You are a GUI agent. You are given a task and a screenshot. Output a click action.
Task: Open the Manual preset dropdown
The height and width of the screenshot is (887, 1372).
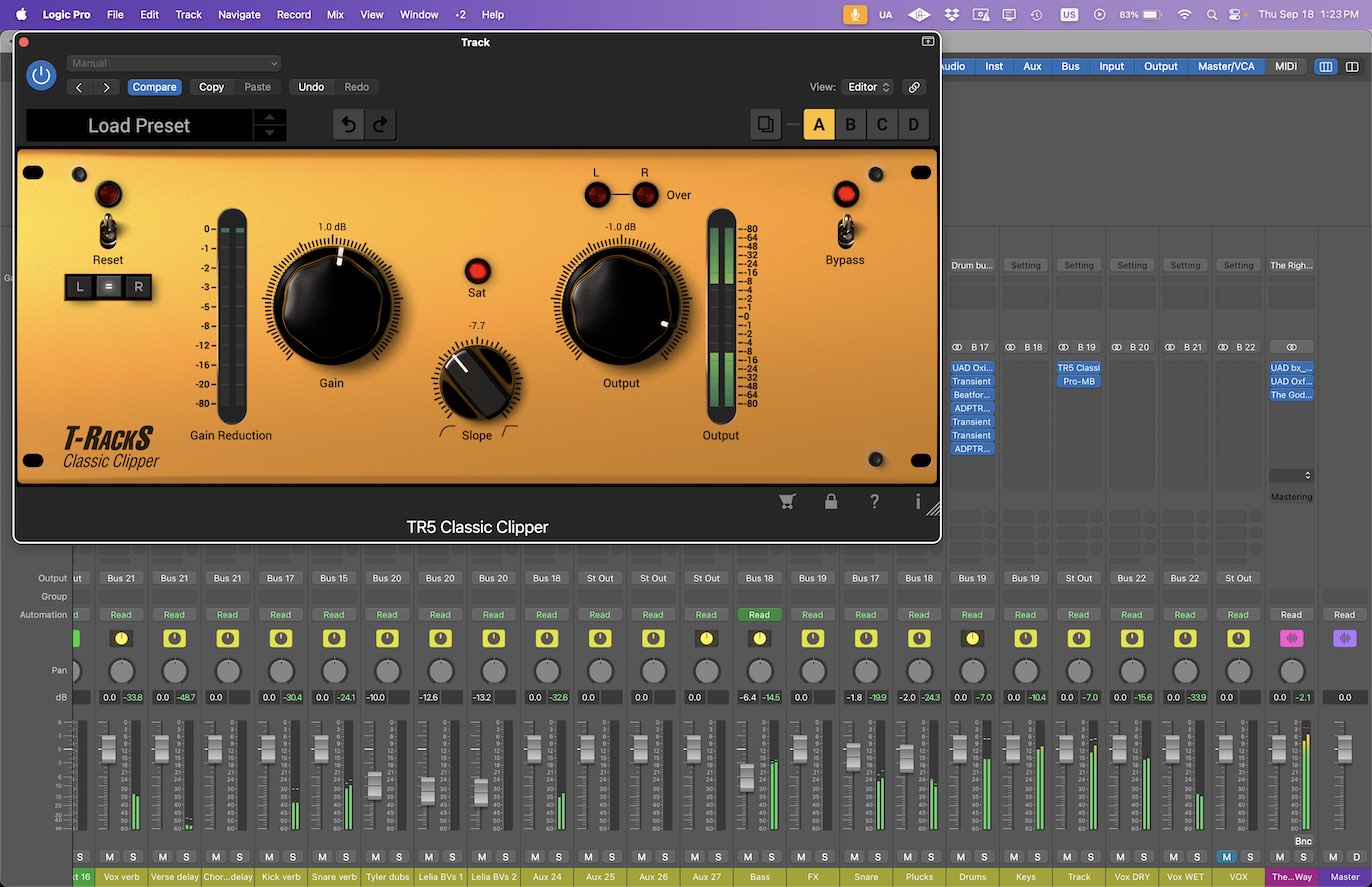[x=172, y=63]
